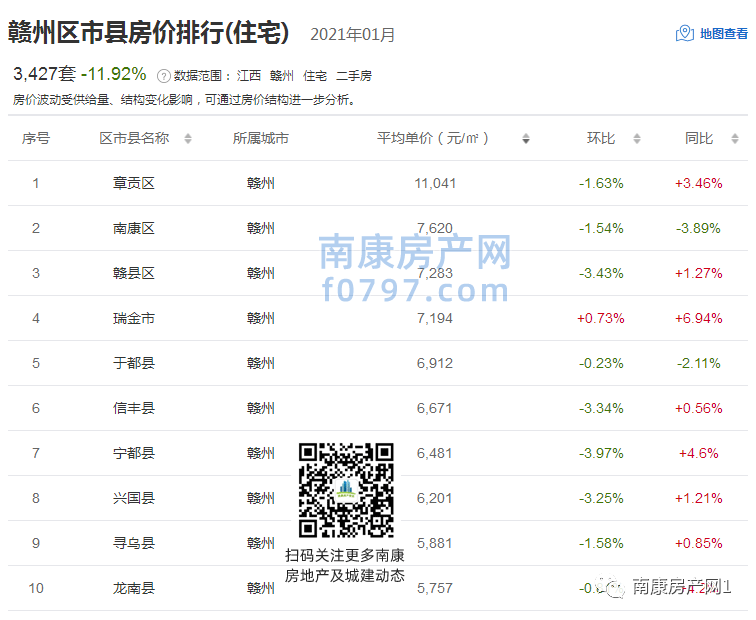Select 兴国县 district name

134,498
